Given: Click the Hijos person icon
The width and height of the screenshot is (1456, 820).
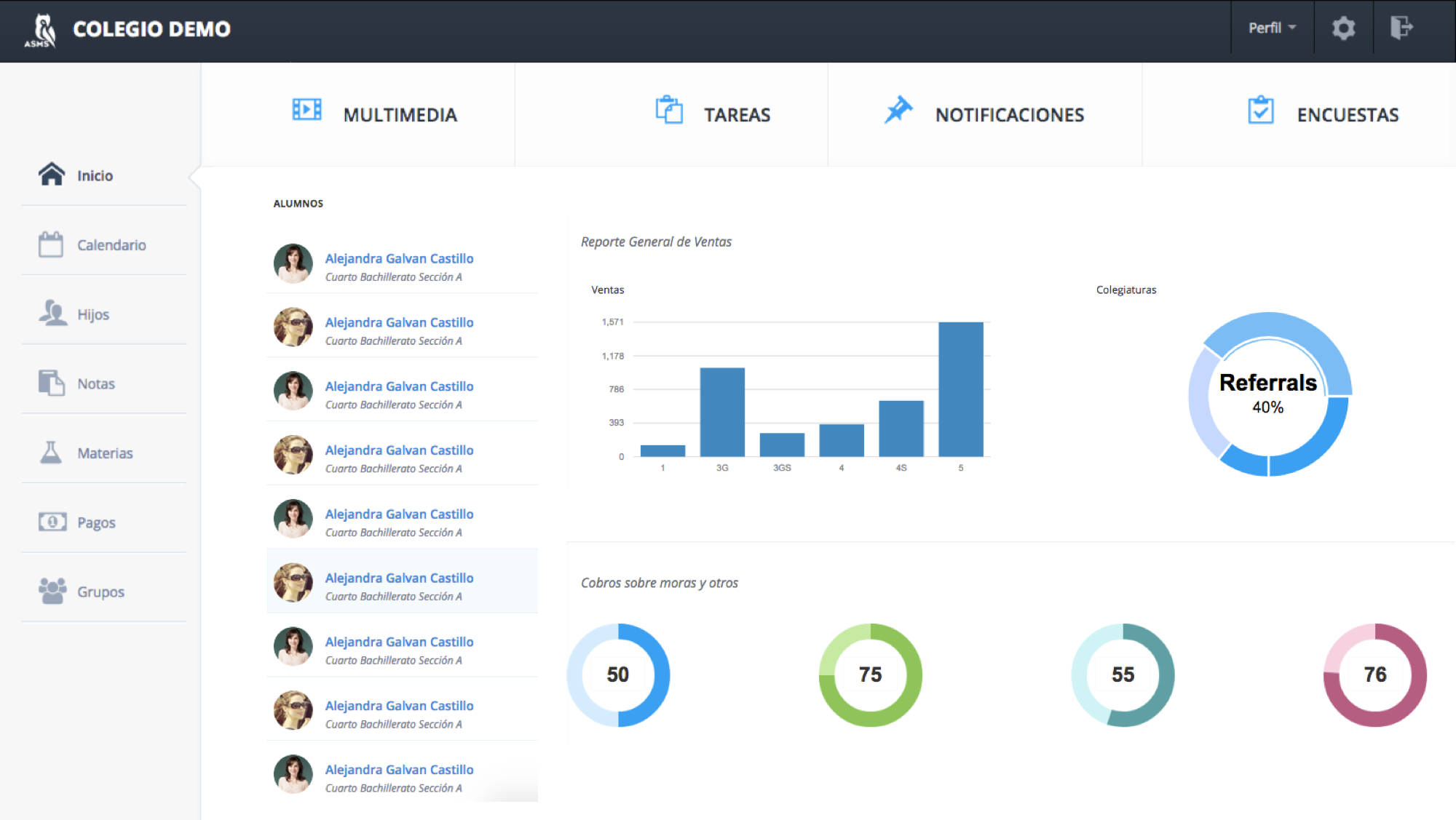Looking at the screenshot, I should click(x=52, y=313).
